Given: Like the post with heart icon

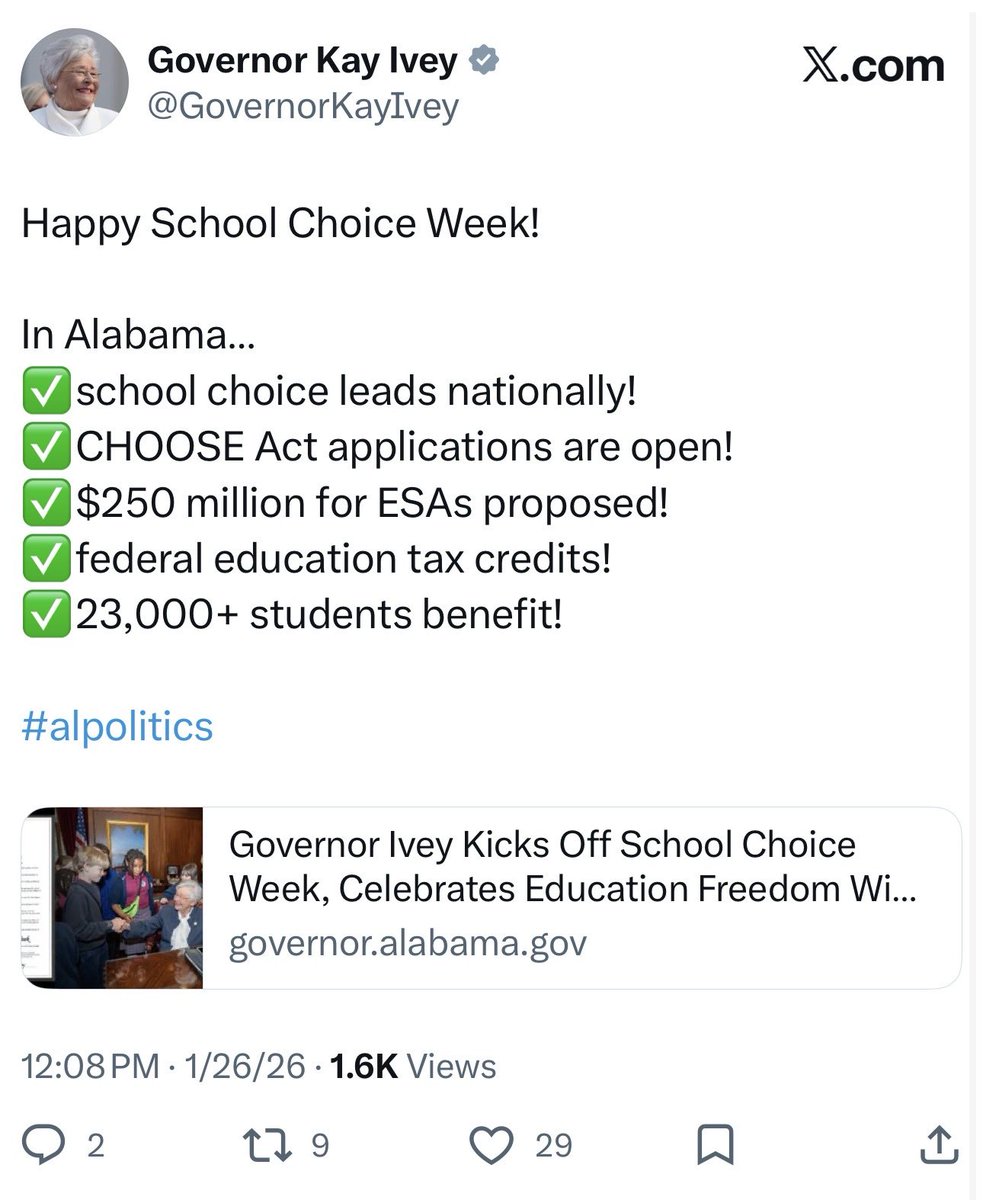Looking at the screenshot, I should point(491,1144).
